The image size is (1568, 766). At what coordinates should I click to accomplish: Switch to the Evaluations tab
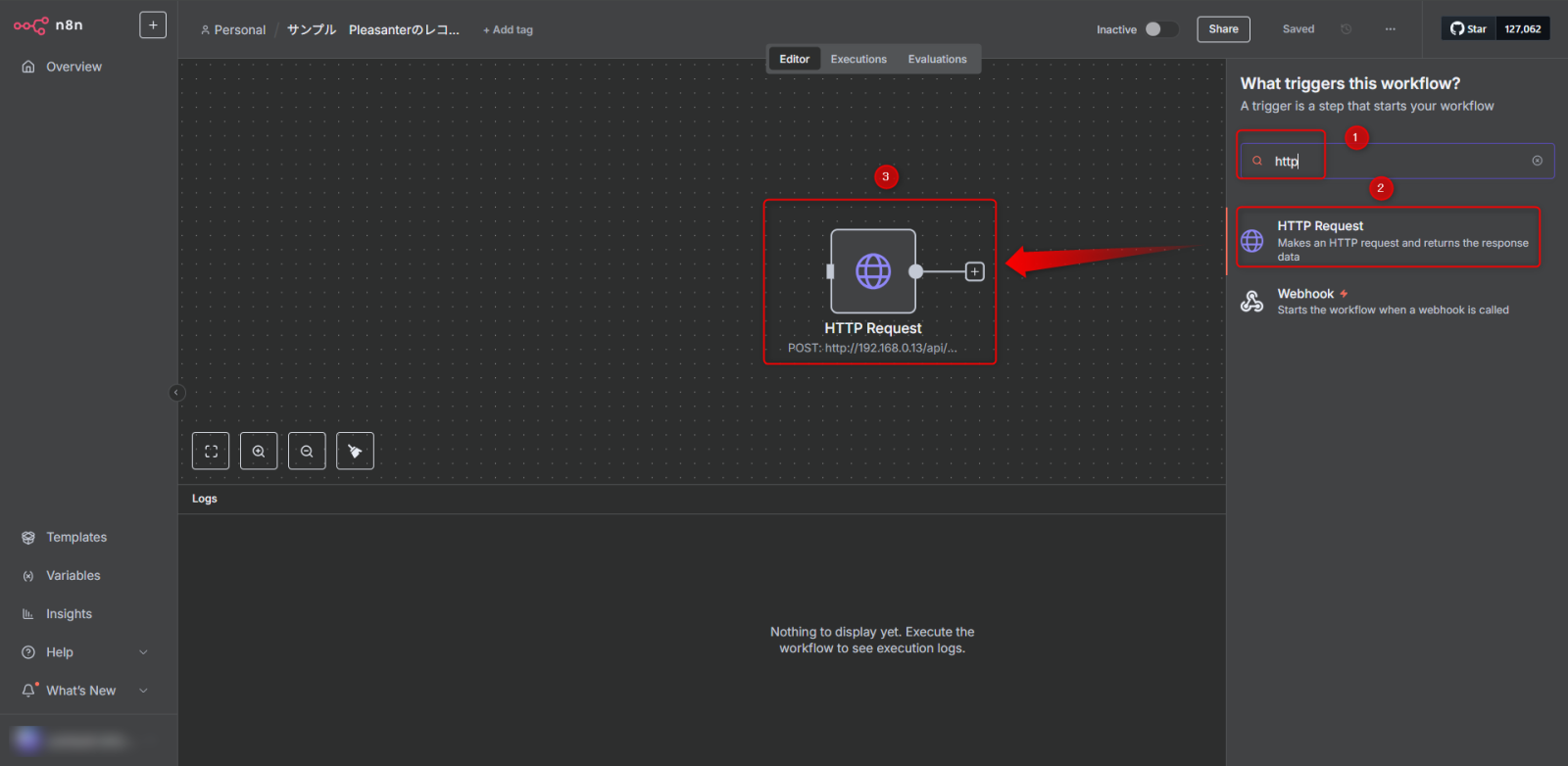(937, 59)
